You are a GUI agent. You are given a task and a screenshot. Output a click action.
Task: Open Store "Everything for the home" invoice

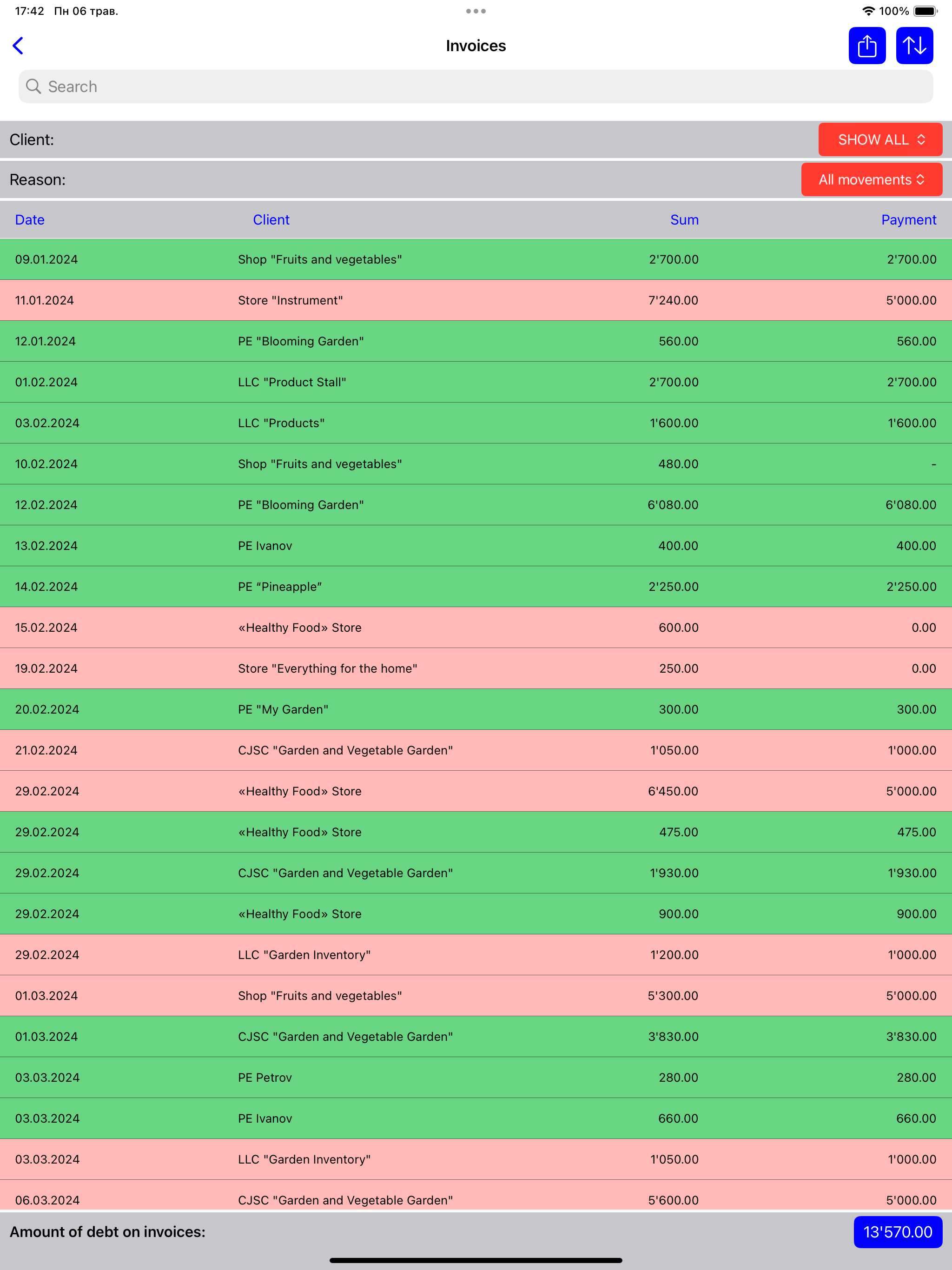pos(476,668)
